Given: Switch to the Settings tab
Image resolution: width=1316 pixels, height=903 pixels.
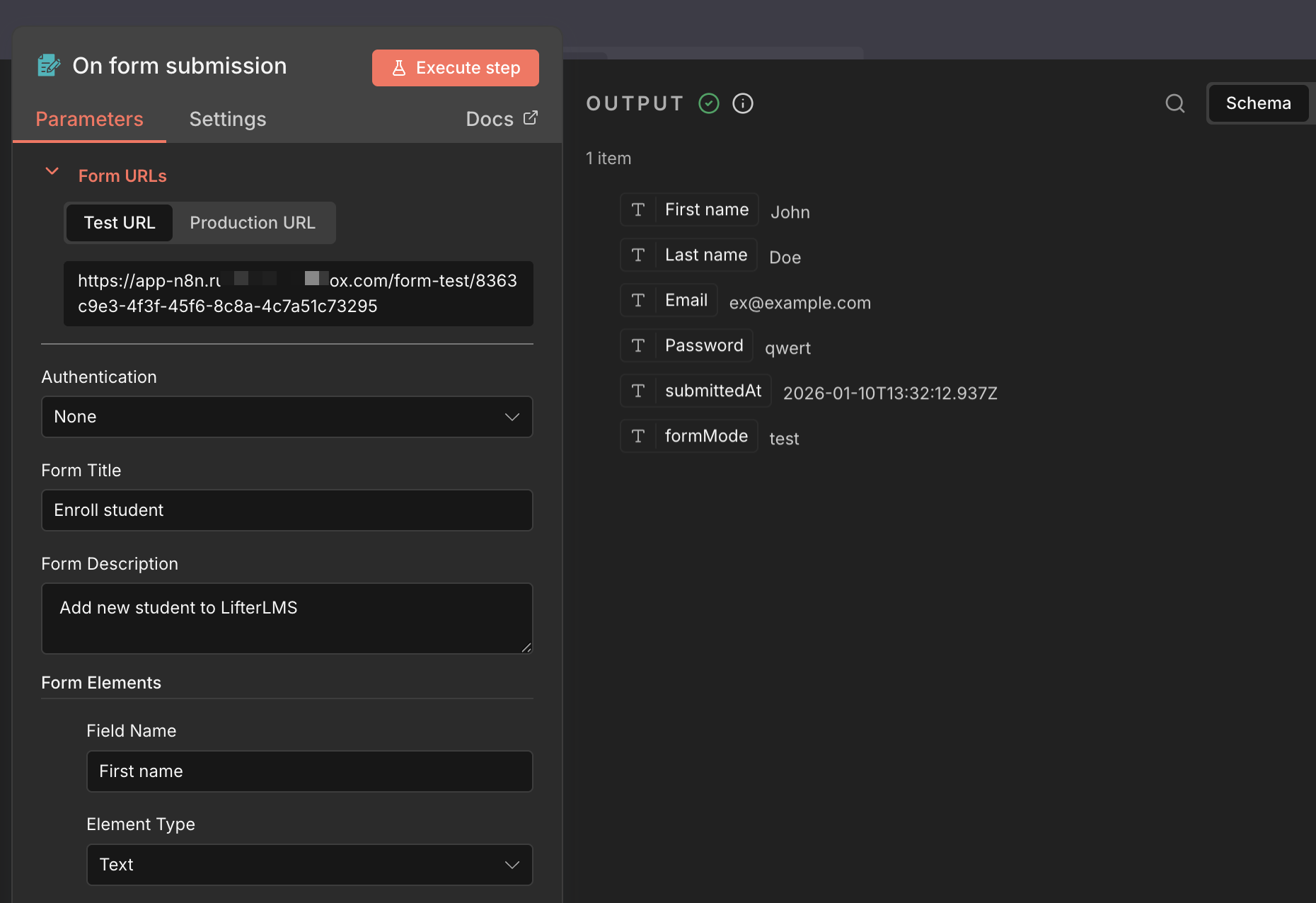Looking at the screenshot, I should pyautogui.click(x=228, y=119).
